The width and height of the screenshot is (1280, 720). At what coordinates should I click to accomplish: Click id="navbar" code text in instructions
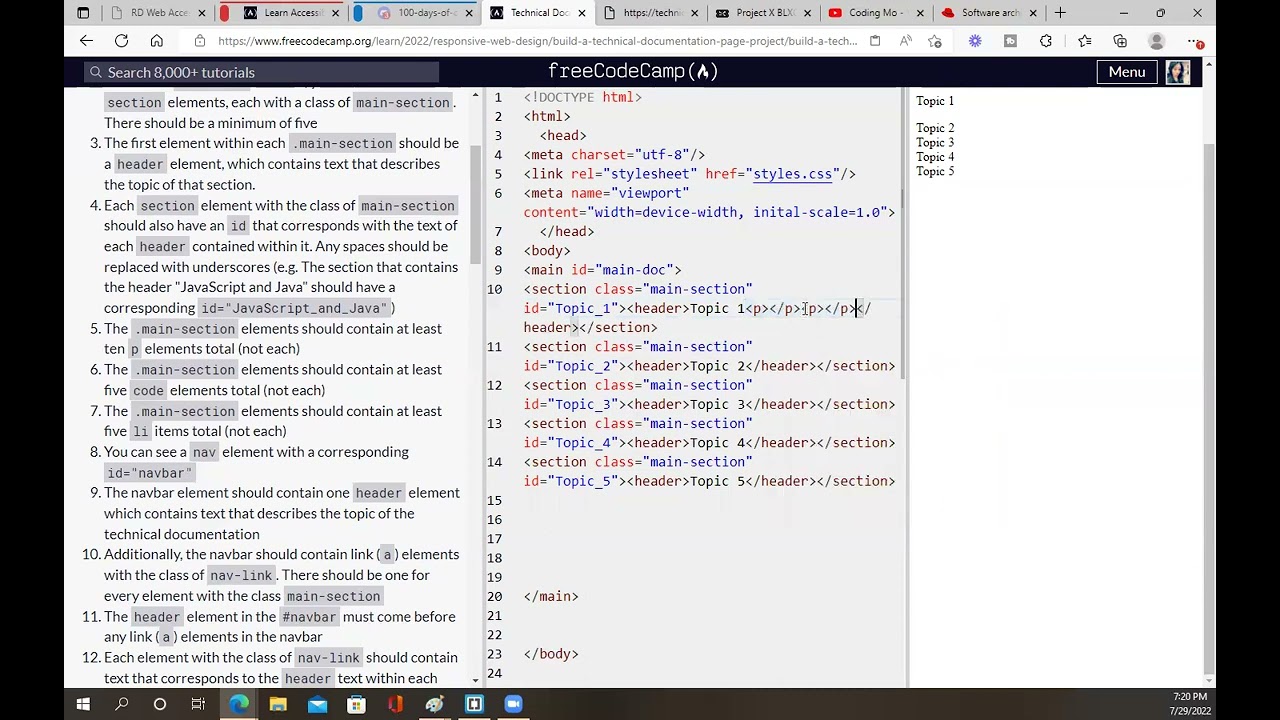(x=148, y=473)
